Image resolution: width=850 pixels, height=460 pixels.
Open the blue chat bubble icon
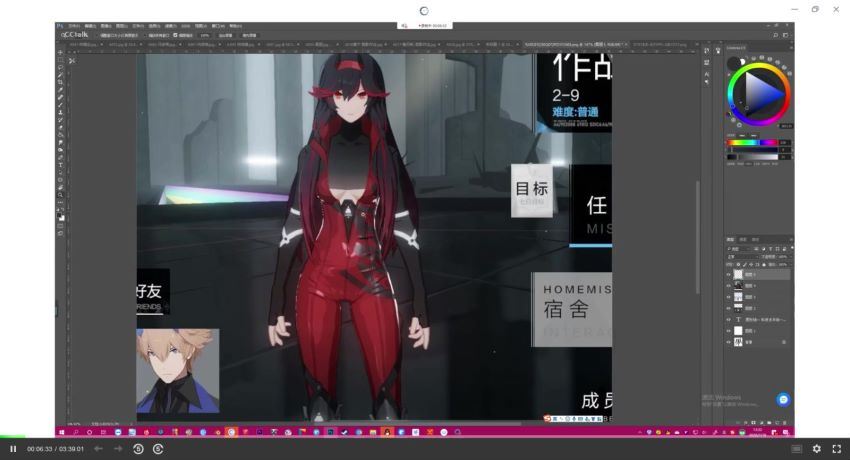[x=783, y=400]
